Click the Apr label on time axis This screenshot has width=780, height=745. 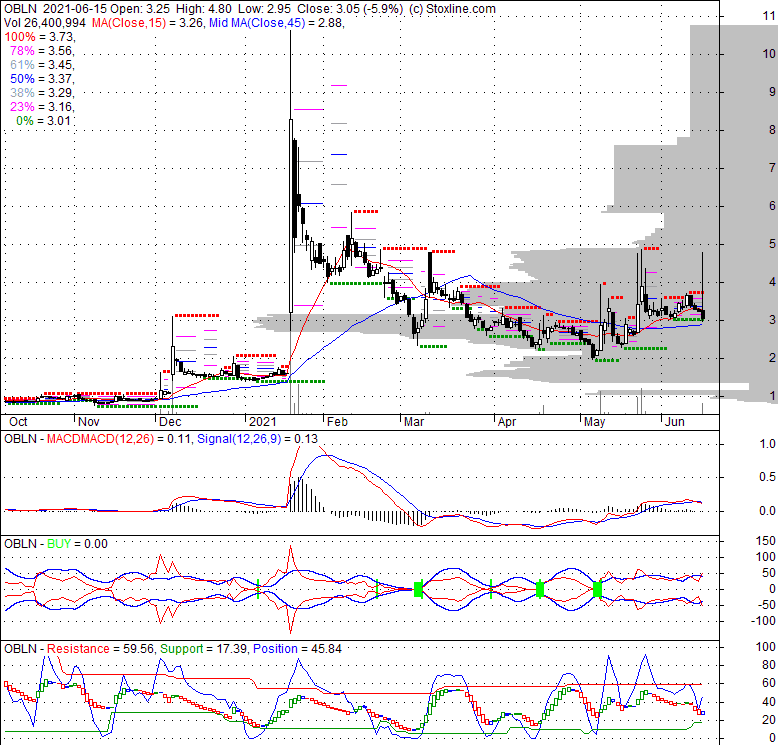pyautogui.click(x=507, y=422)
